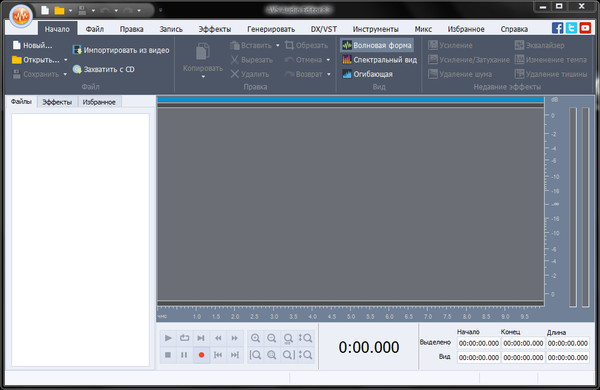
Task: Switch to the Эффекты side panel tab
Action: tap(57, 102)
